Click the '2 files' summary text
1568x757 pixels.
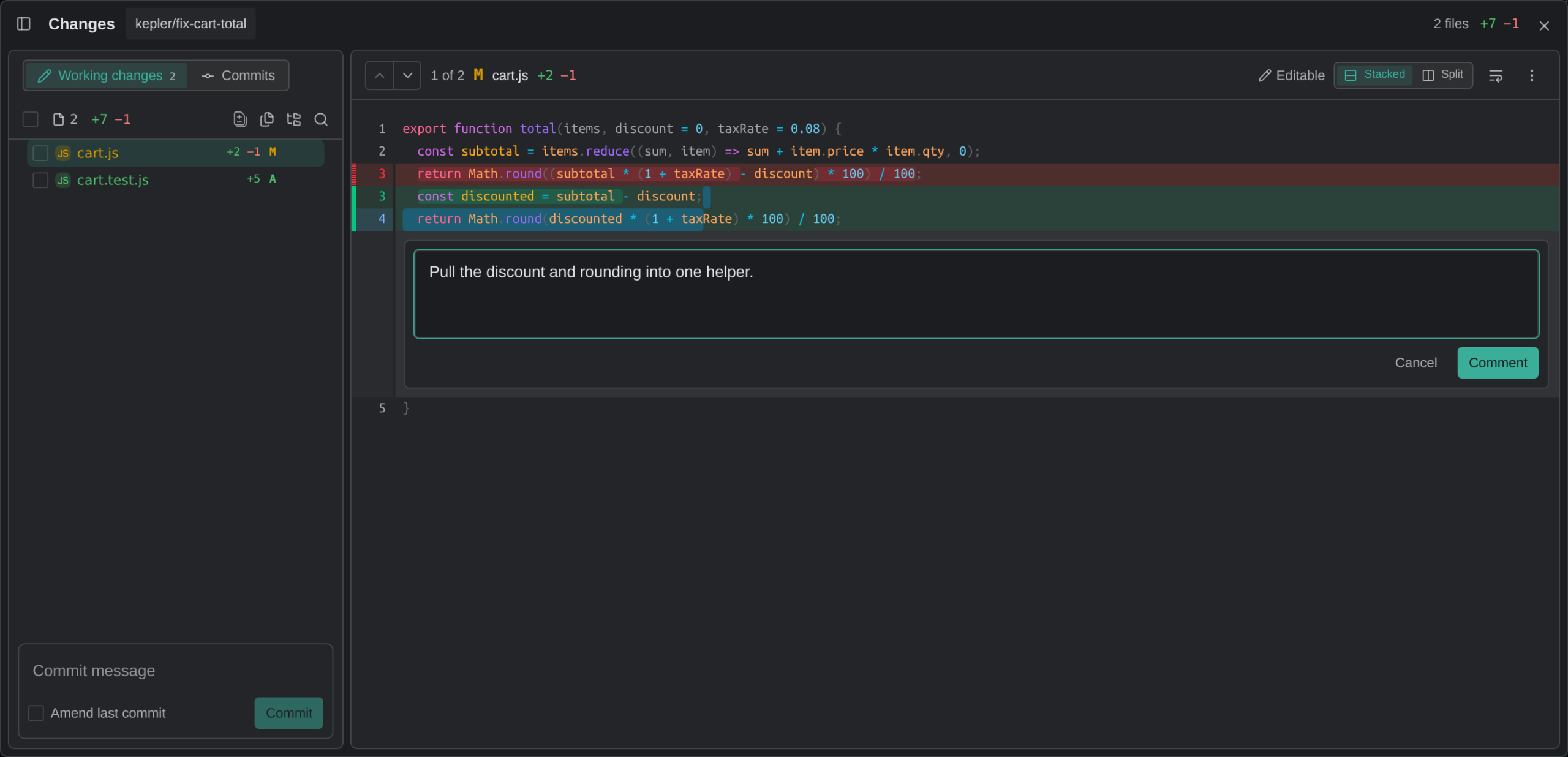click(x=1450, y=24)
